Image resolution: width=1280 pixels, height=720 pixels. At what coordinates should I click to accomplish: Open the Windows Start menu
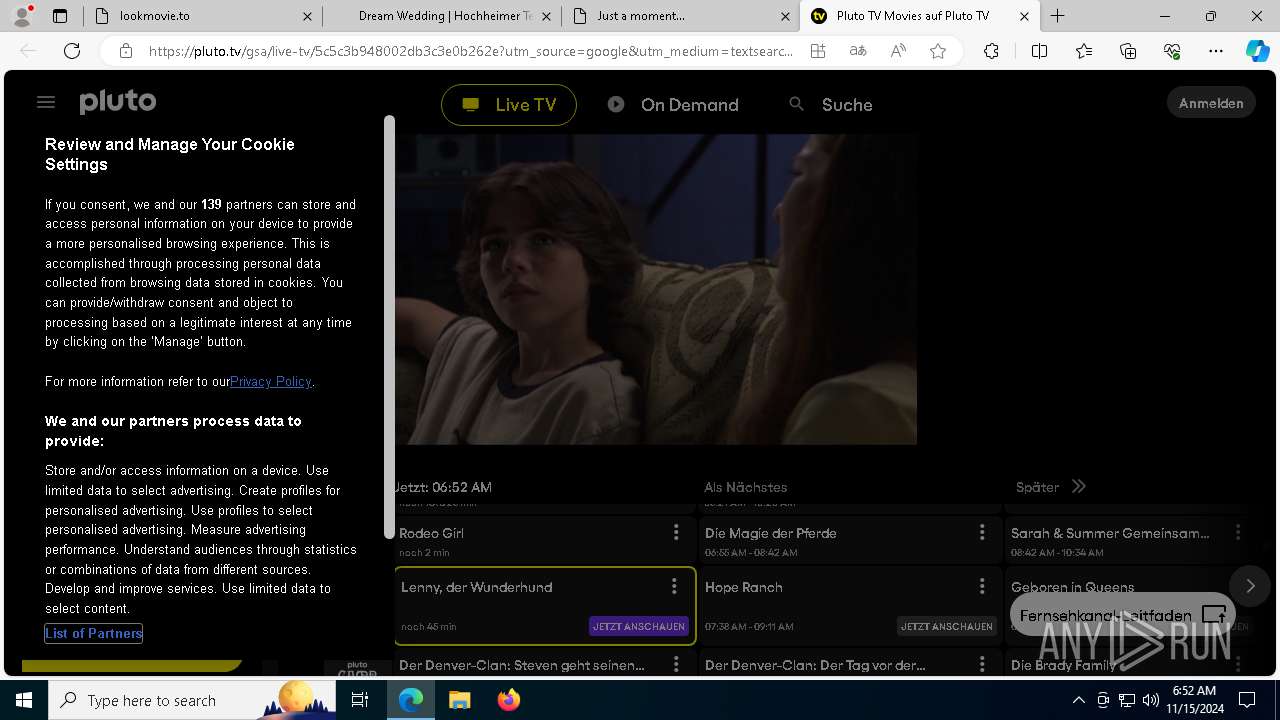pos(24,700)
